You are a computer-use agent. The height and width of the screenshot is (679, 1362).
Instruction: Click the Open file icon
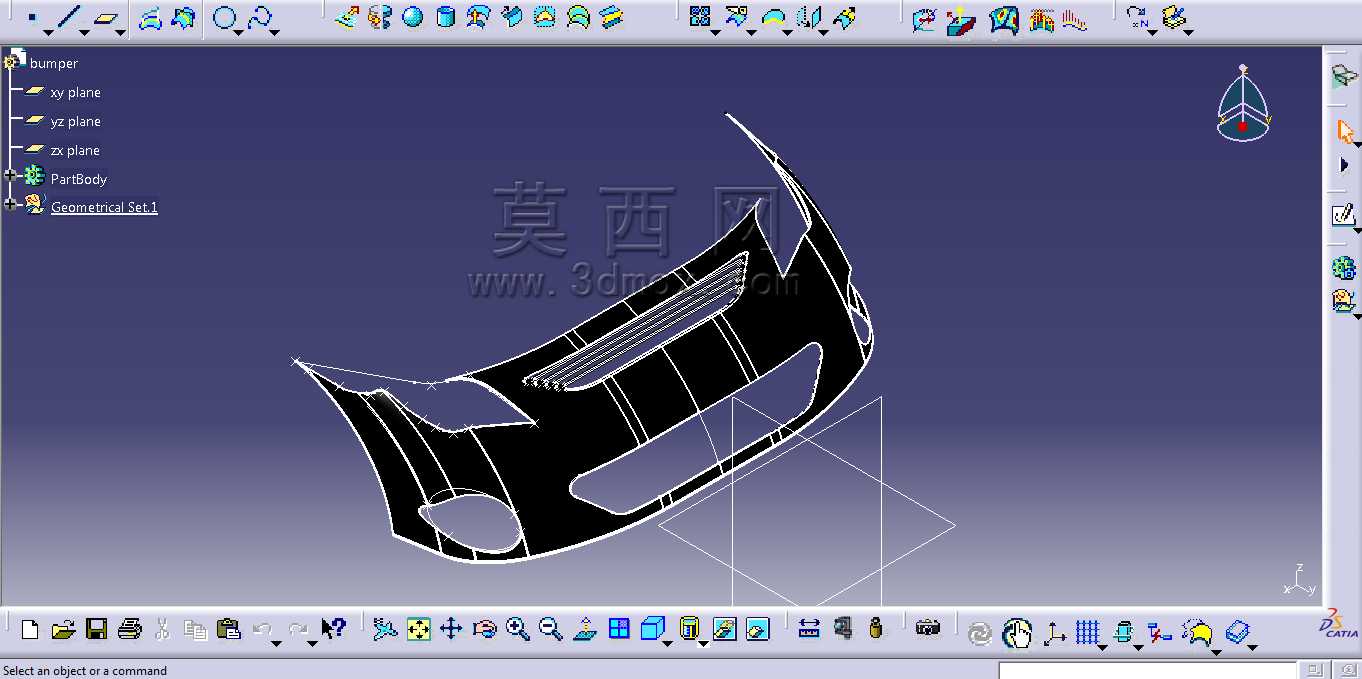63,629
